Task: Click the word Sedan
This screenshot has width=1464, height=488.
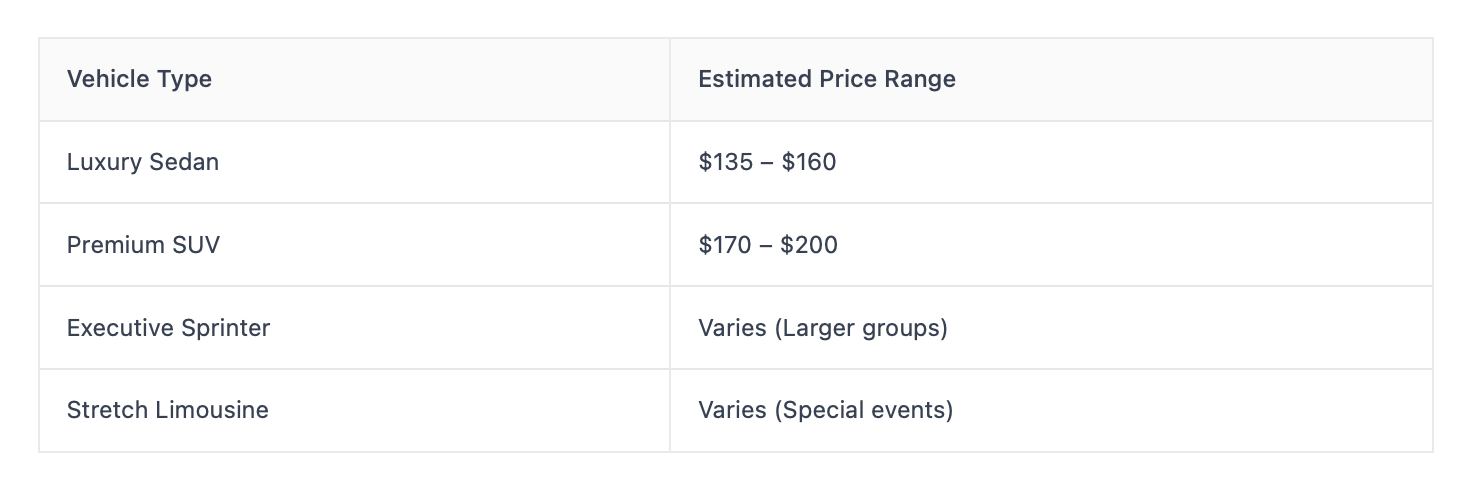Action: tap(186, 162)
